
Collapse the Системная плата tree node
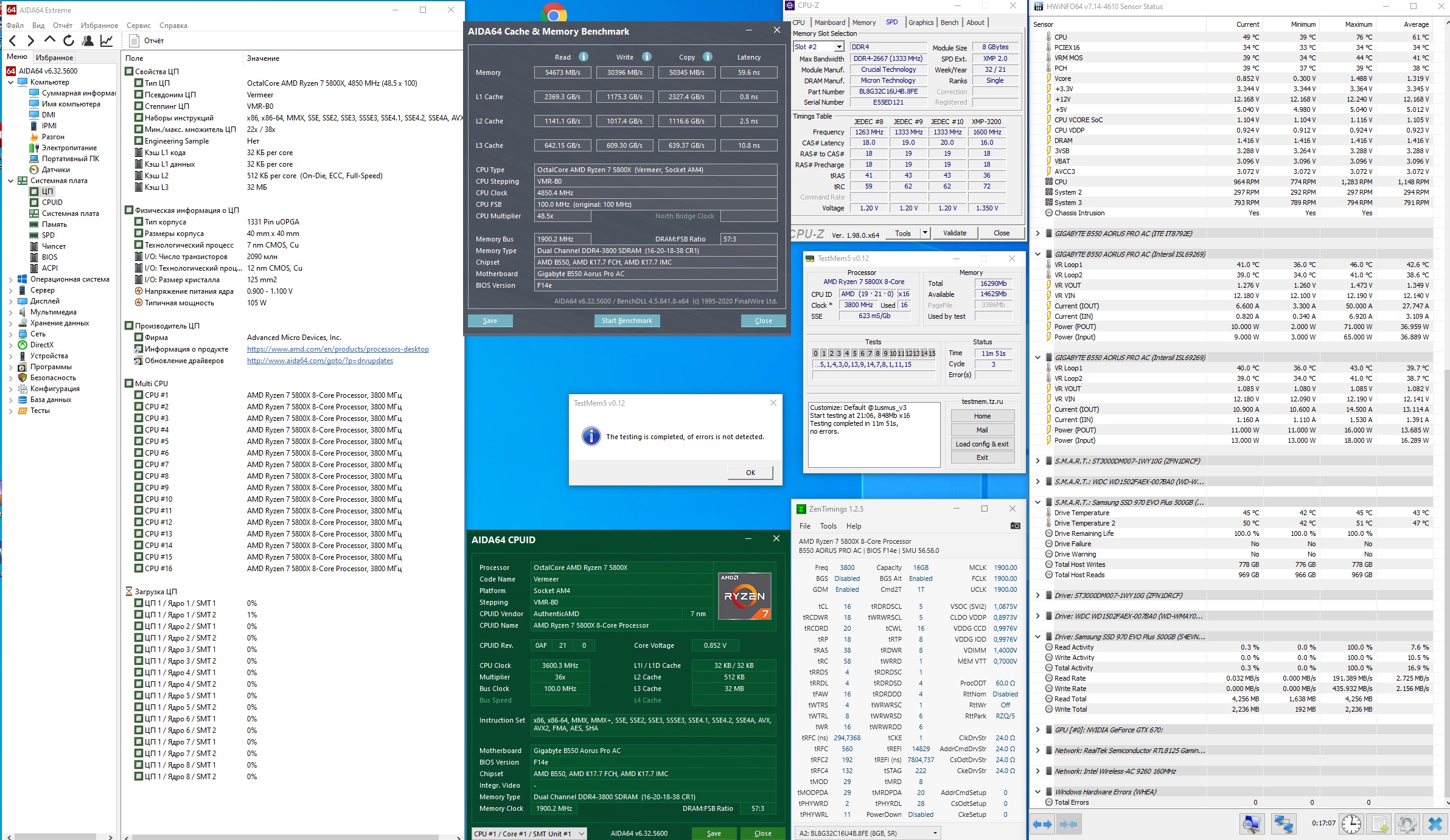tap(10, 181)
